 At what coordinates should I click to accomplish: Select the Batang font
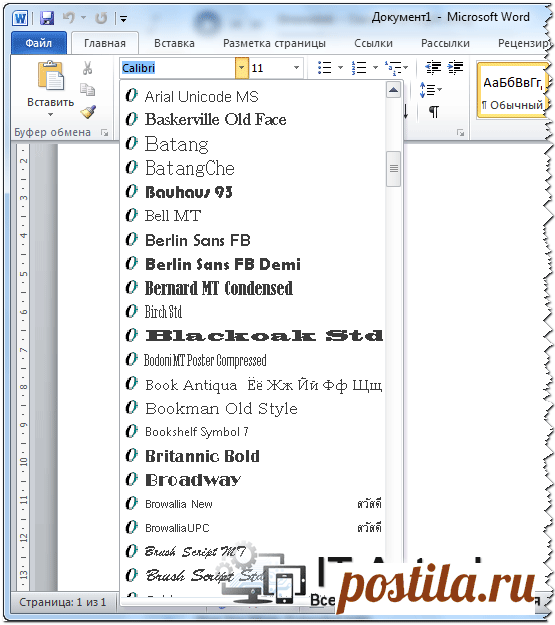[x=252, y=143]
